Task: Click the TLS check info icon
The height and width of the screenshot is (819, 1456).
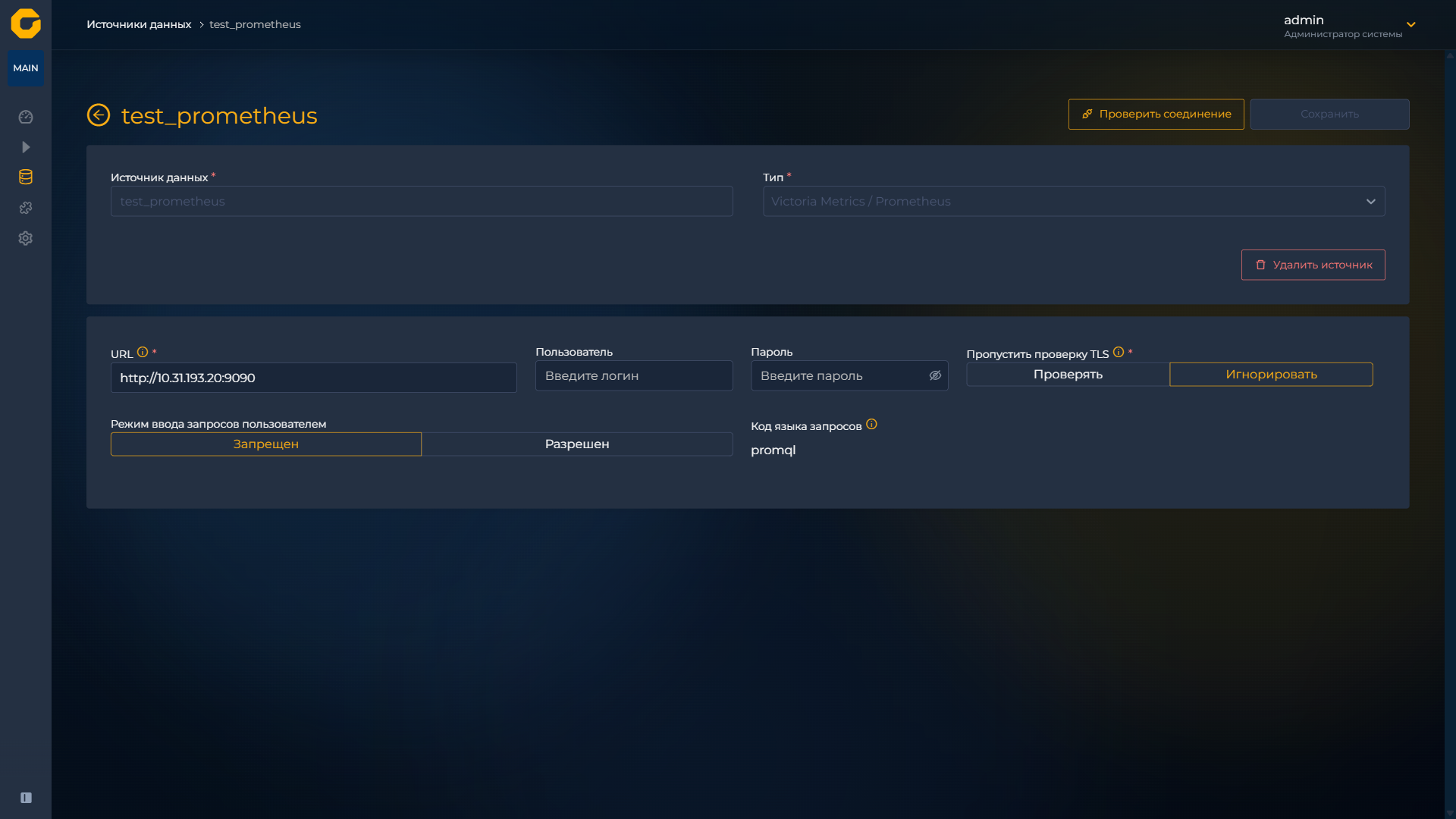Action: [1119, 353]
